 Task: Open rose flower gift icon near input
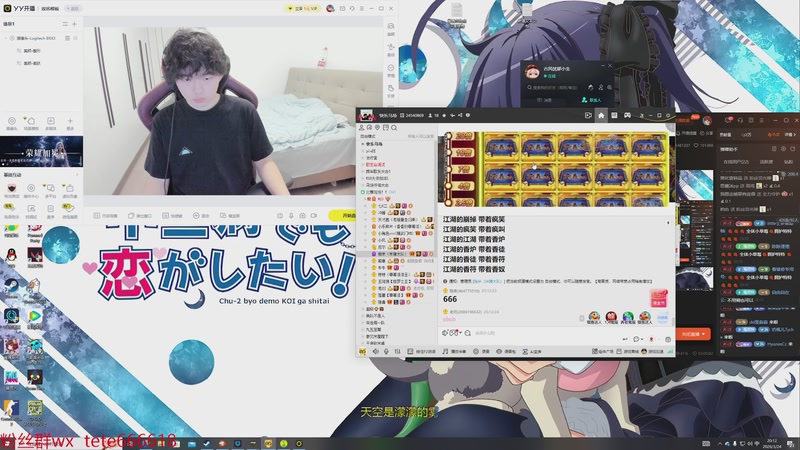pyautogui.click(x=651, y=339)
